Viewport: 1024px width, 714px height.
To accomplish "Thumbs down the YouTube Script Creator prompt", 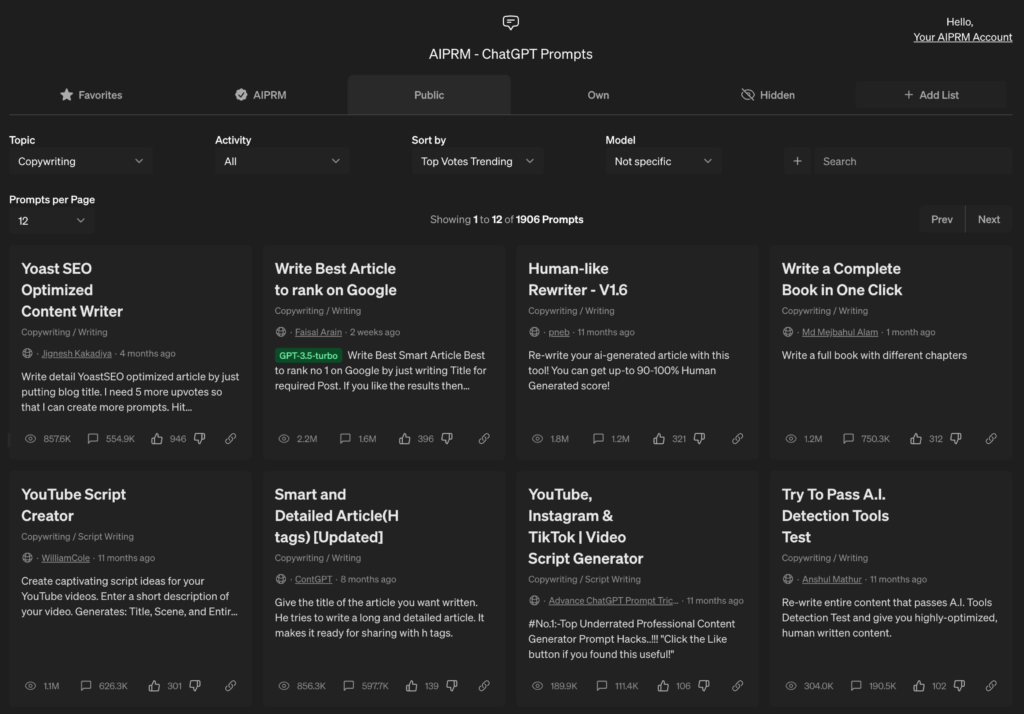I will coord(195,685).
